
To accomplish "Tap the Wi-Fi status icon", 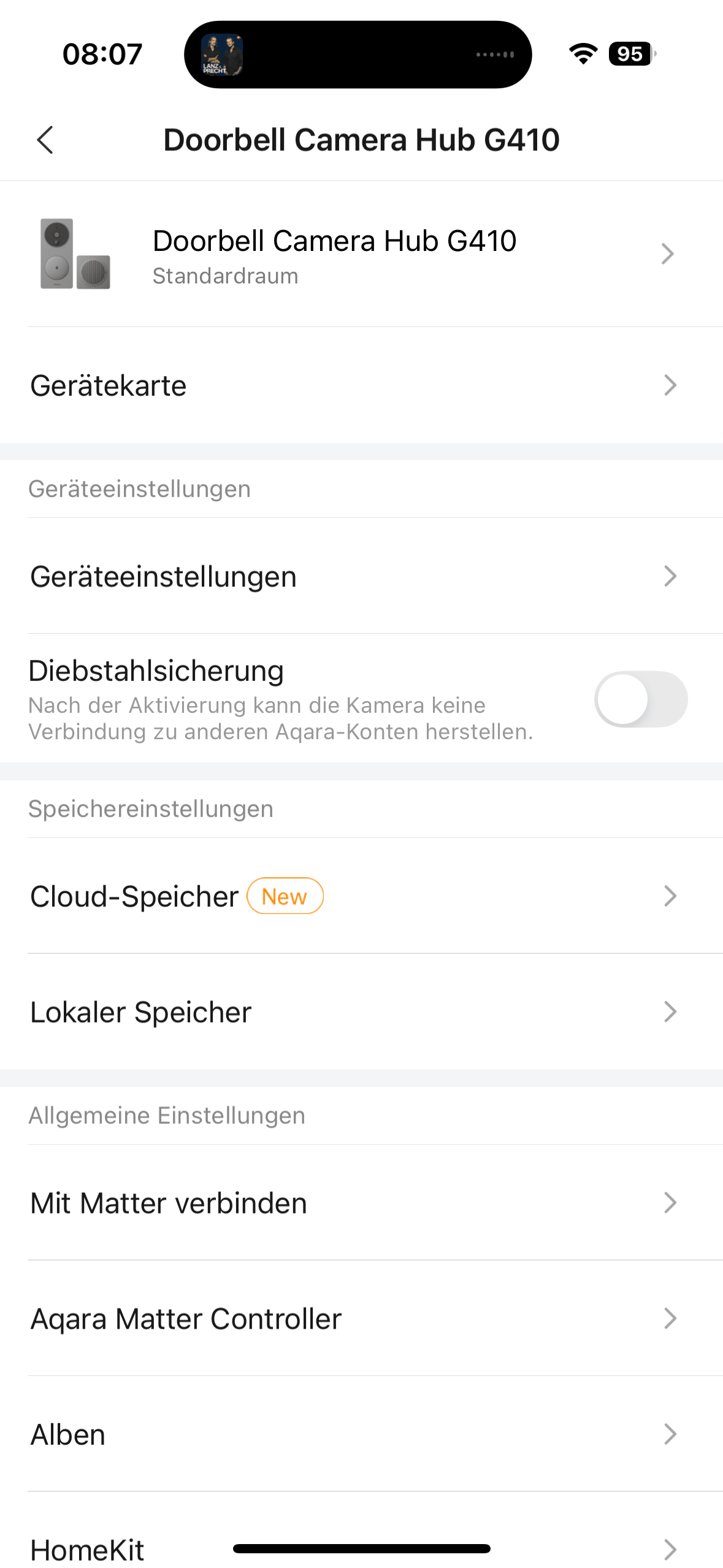I will tap(583, 54).
